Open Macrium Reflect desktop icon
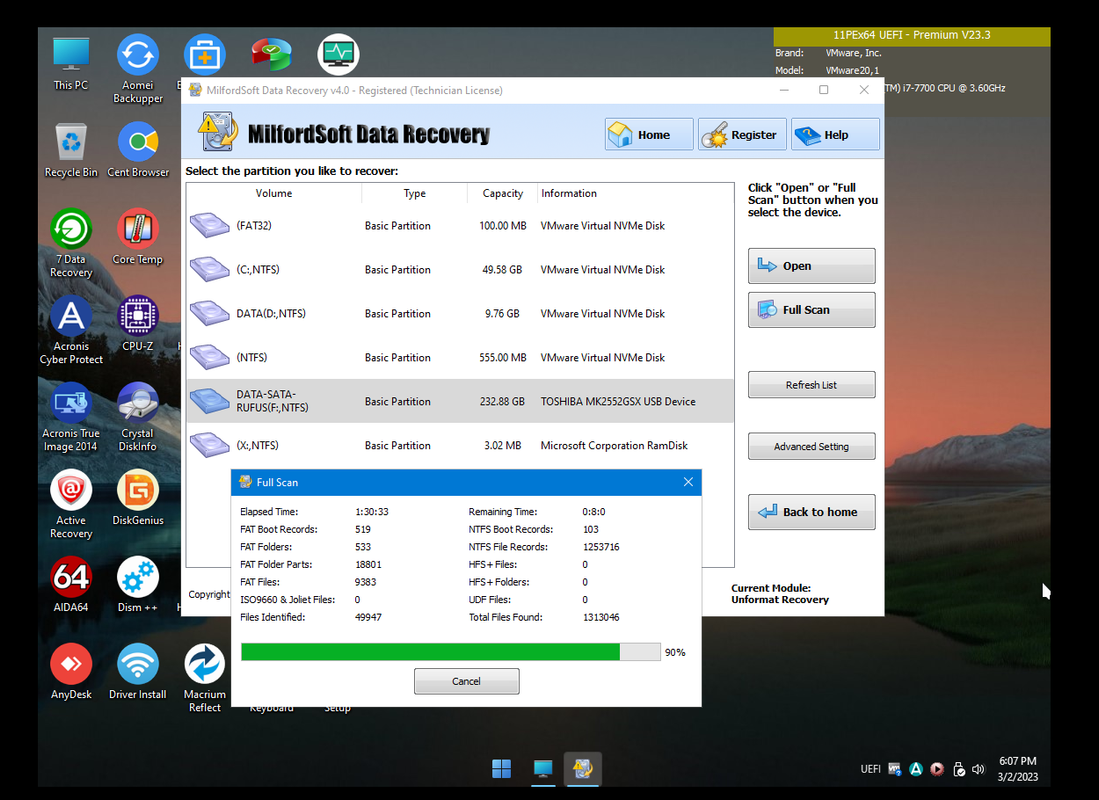Image resolution: width=1099 pixels, height=800 pixels. (x=205, y=679)
